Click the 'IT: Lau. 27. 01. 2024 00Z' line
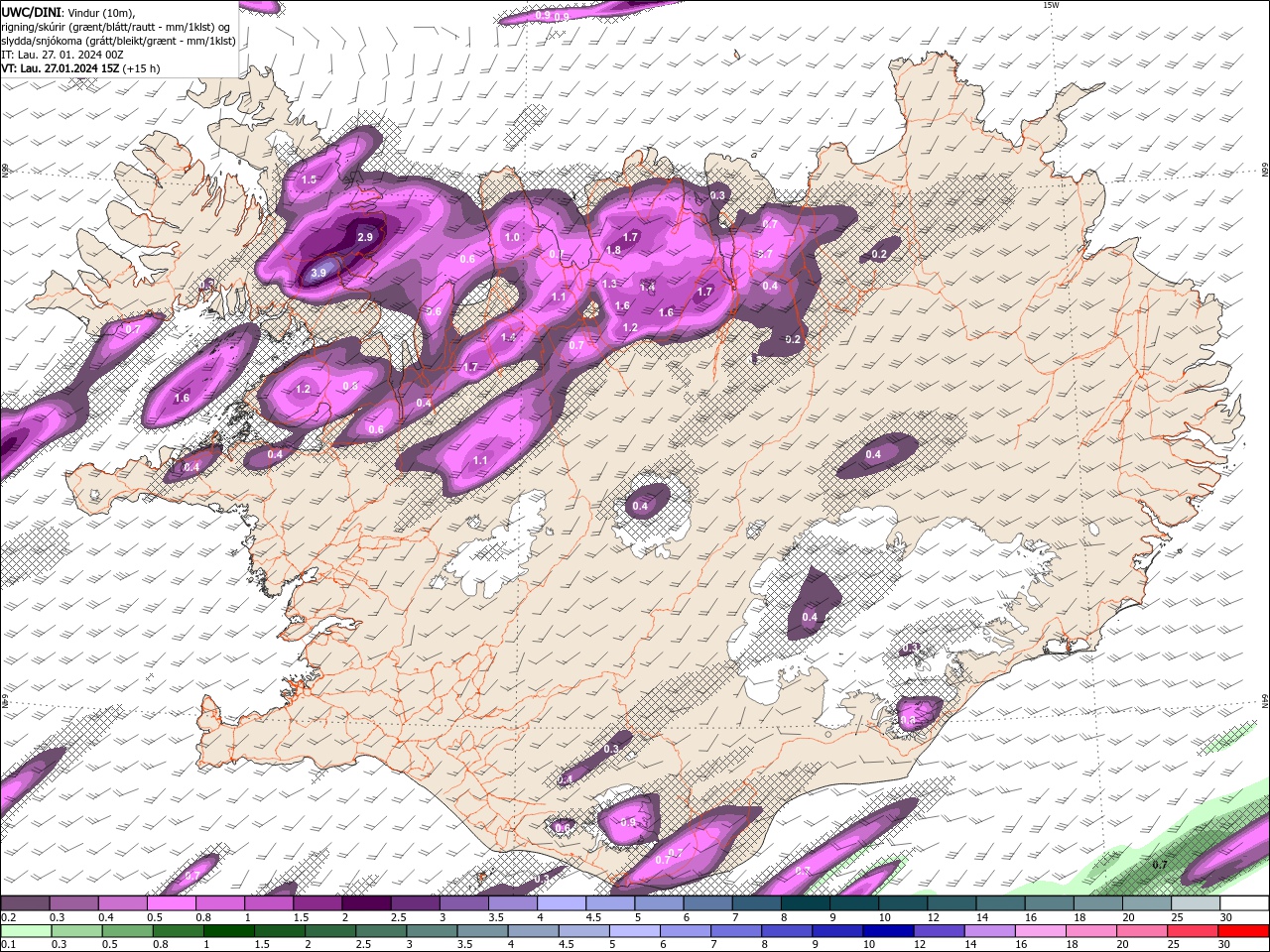Screen dimensions: 1270x952 point(62,55)
